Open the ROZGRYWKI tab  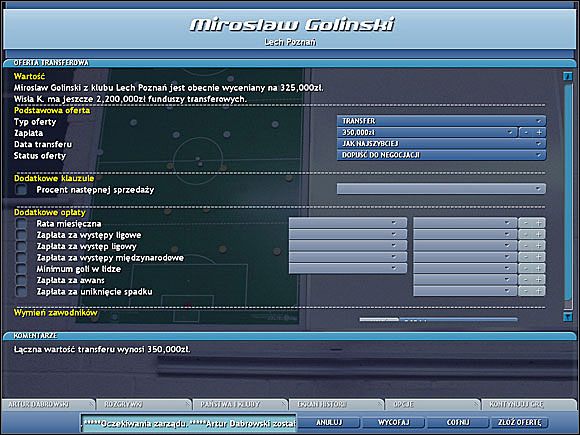pyautogui.click(x=144, y=404)
